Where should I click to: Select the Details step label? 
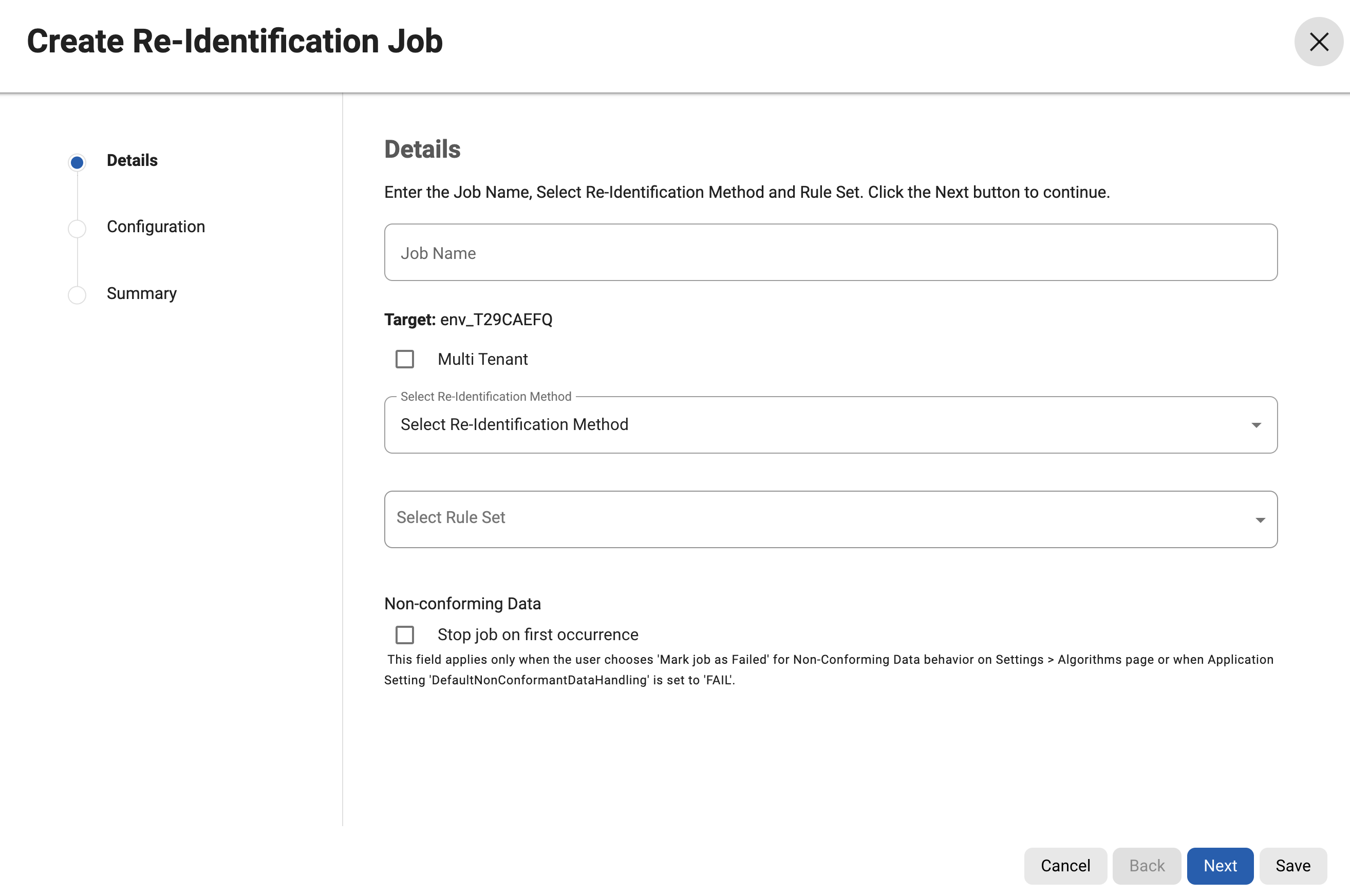tap(132, 161)
